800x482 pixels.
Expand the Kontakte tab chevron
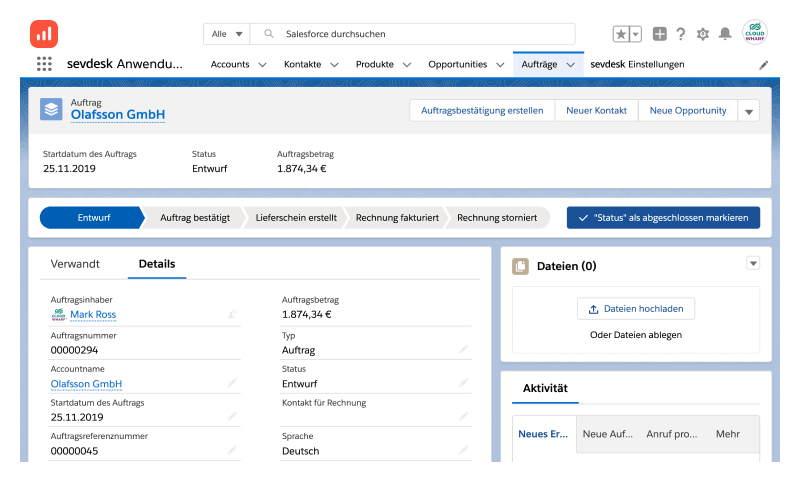334,65
